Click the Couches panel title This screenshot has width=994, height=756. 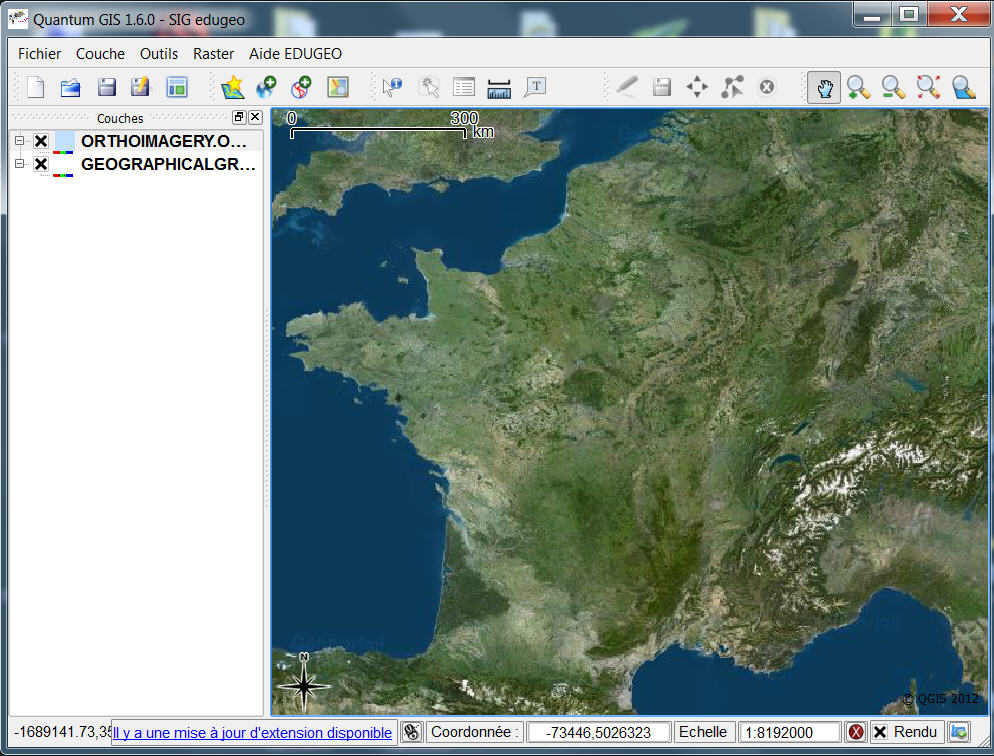120,119
